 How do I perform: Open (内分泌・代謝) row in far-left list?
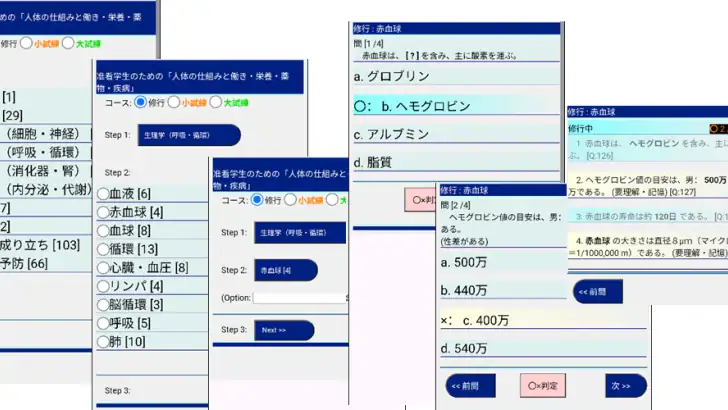tap(46, 190)
